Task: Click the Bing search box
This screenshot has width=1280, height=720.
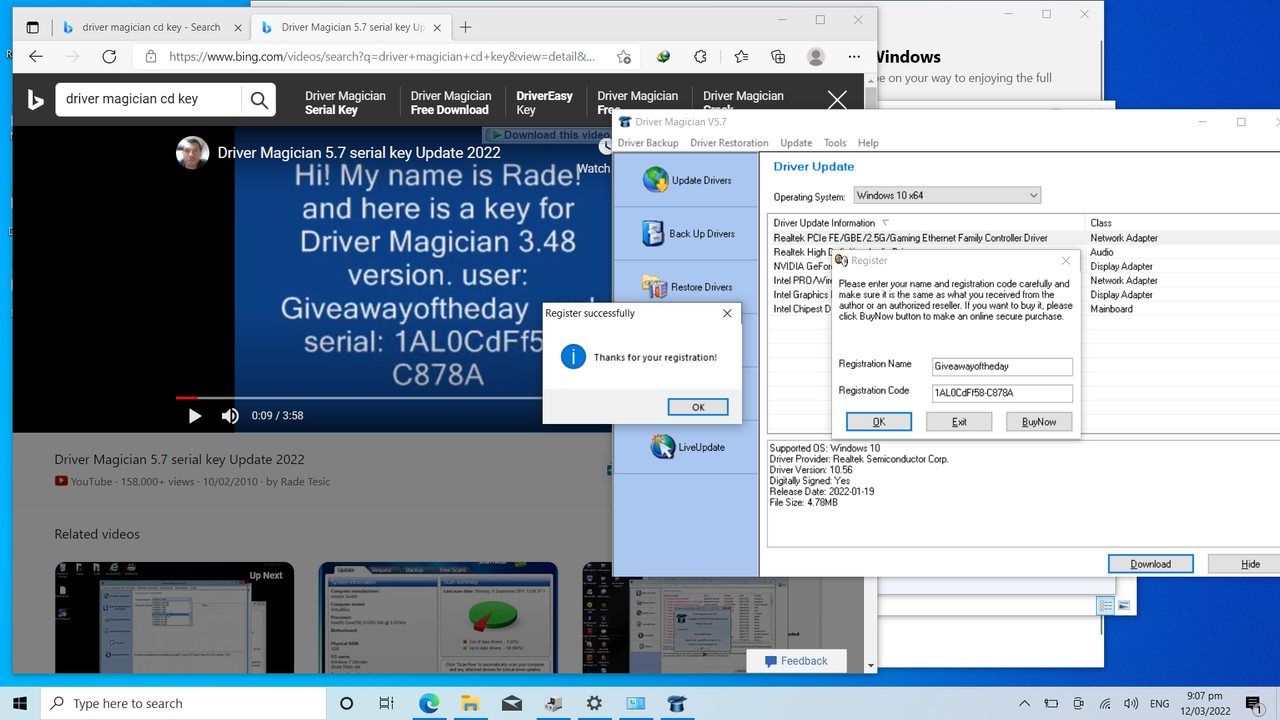Action: click(x=148, y=99)
